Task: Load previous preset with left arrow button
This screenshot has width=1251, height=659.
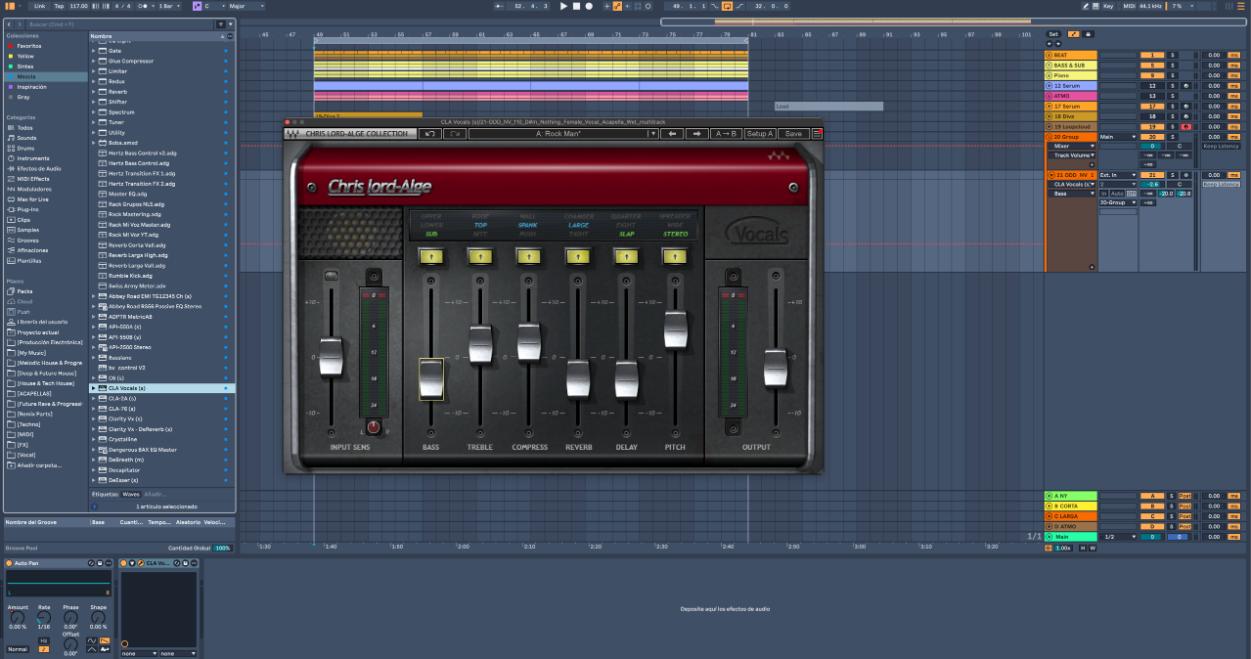Action: (673, 133)
